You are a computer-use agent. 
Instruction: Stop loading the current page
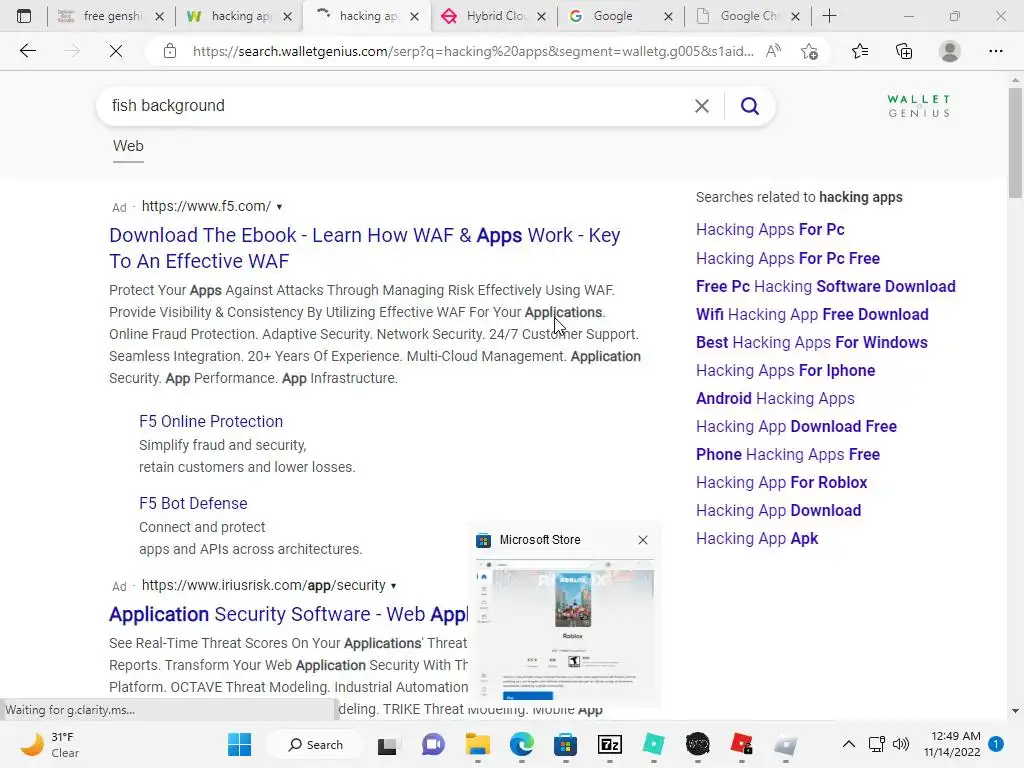(116, 51)
